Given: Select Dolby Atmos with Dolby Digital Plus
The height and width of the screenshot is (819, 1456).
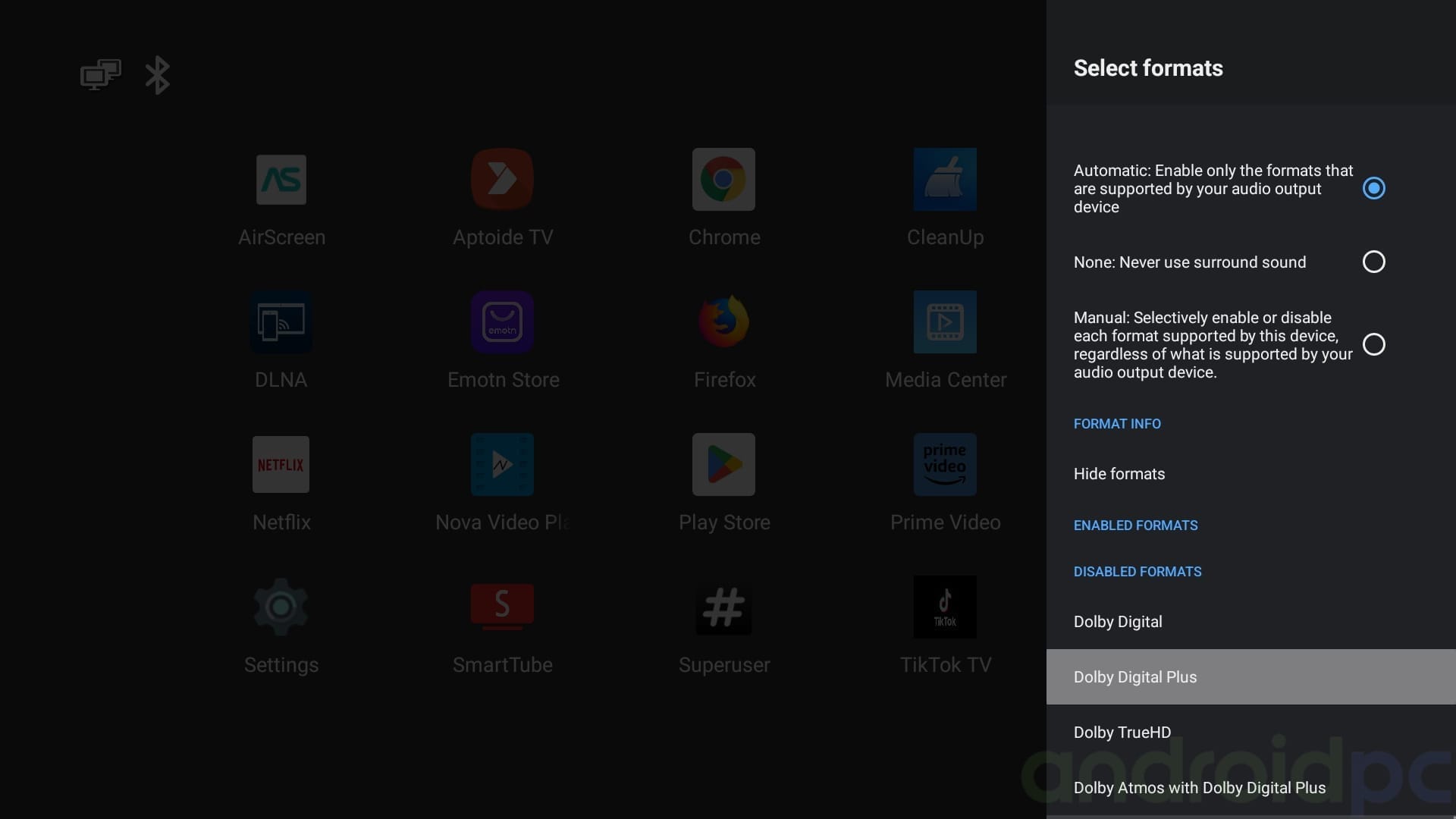Looking at the screenshot, I should point(1200,788).
